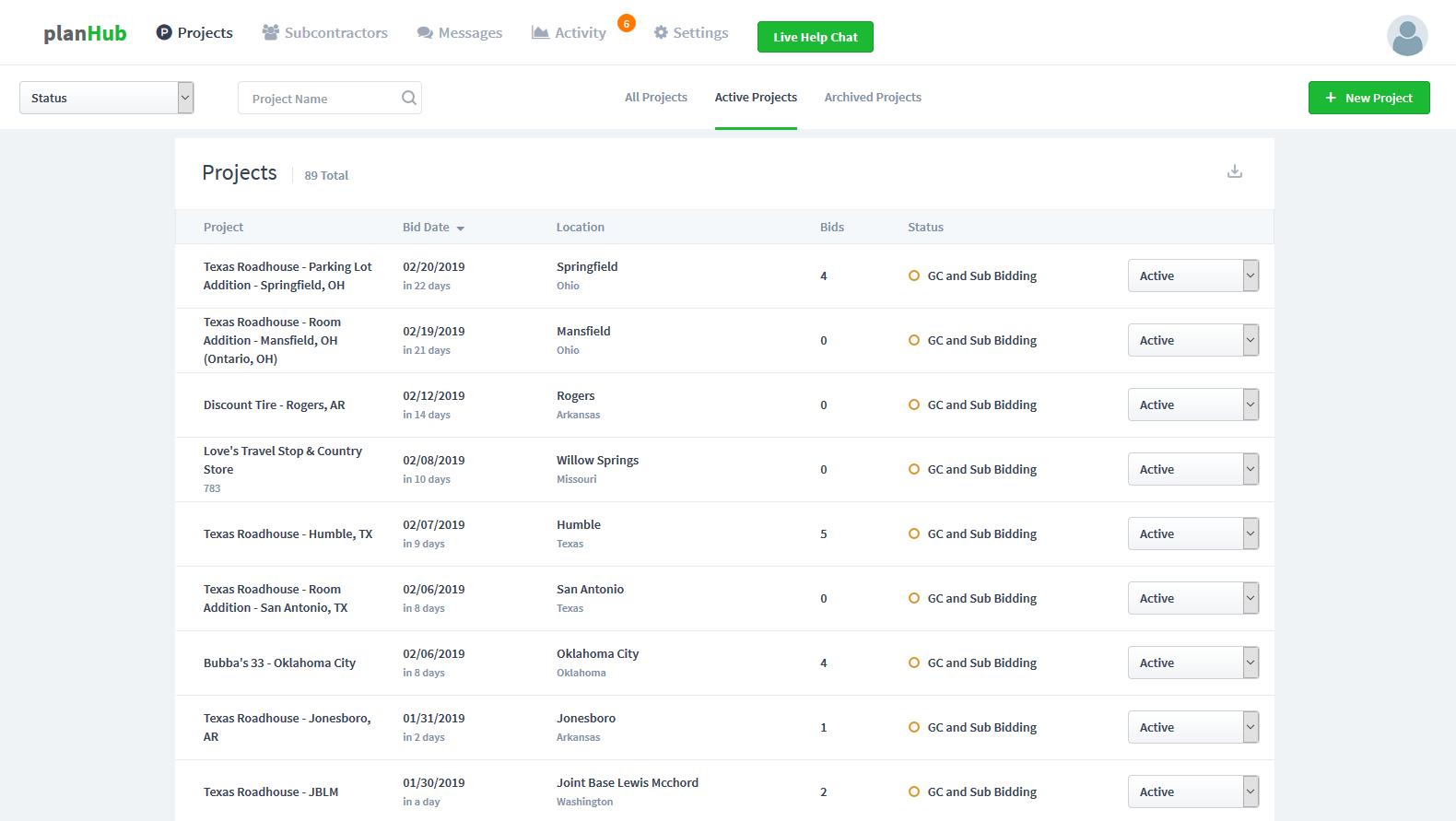
Task: Click bid date 01/31/2019
Action: pos(434,718)
